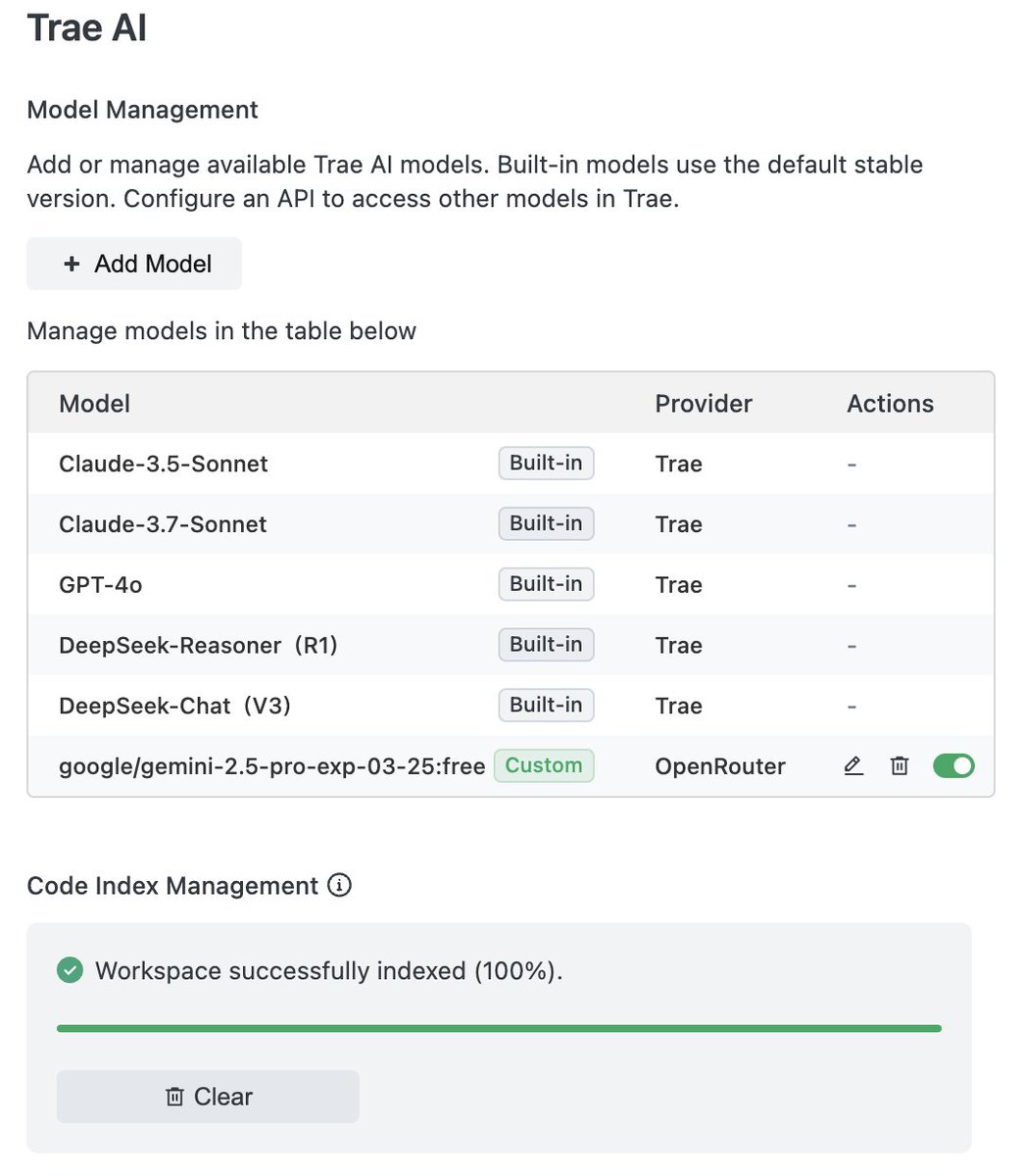
Task: Disable the google/gemini custom model toggle
Action: click(952, 766)
